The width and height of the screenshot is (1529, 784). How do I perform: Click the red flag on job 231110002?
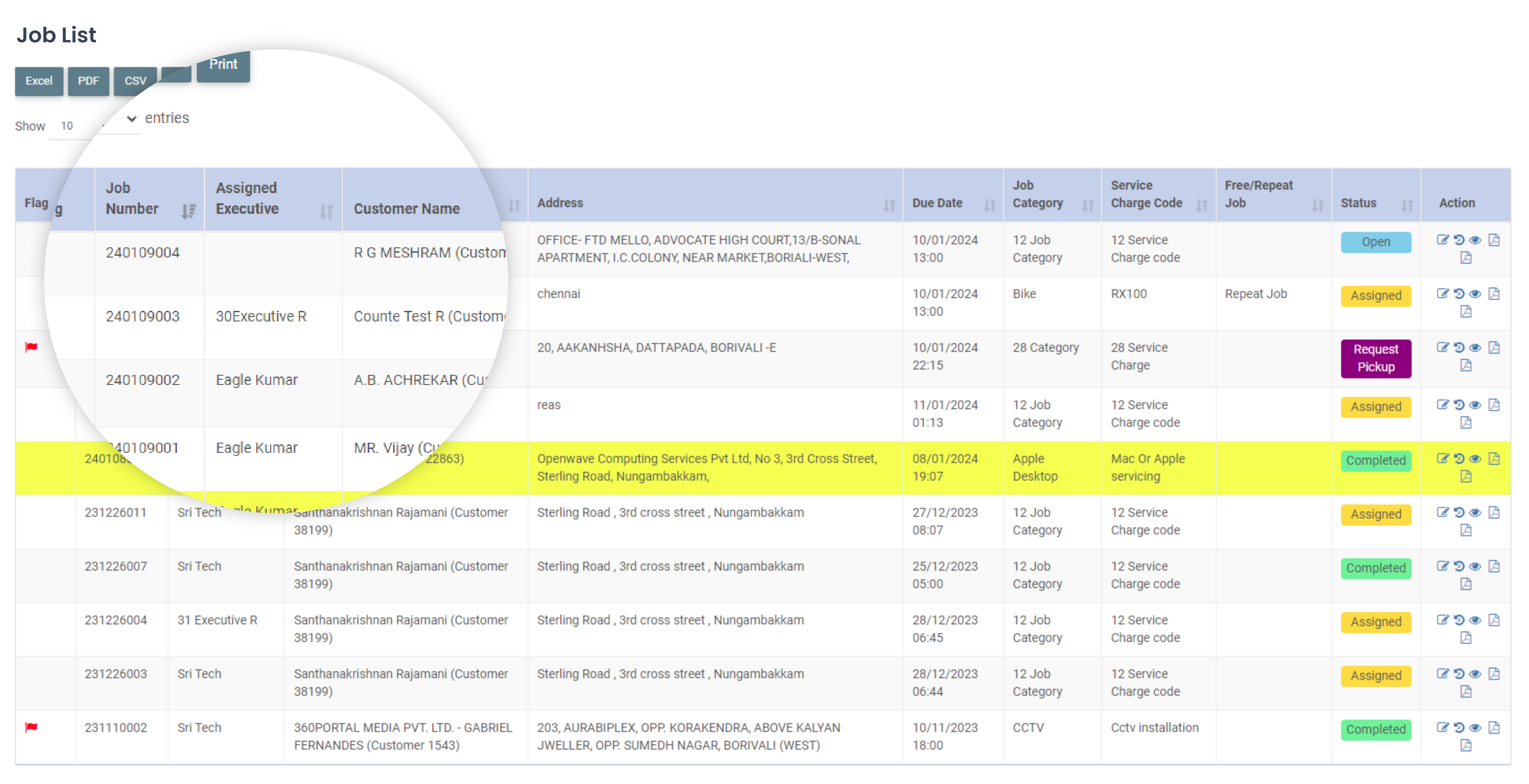(31, 727)
